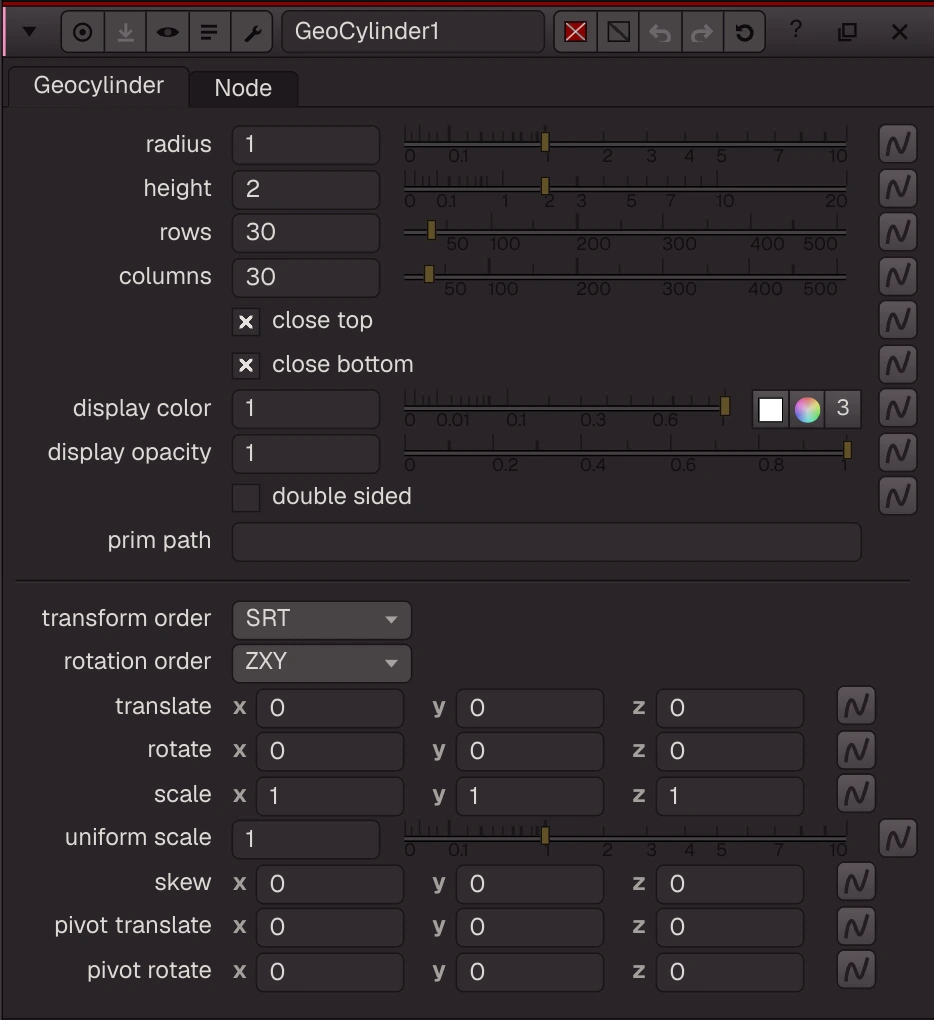Image resolution: width=934 pixels, height=1020 pixels.
Task: Float the panel with the windows icon
Action: (847, 31)
